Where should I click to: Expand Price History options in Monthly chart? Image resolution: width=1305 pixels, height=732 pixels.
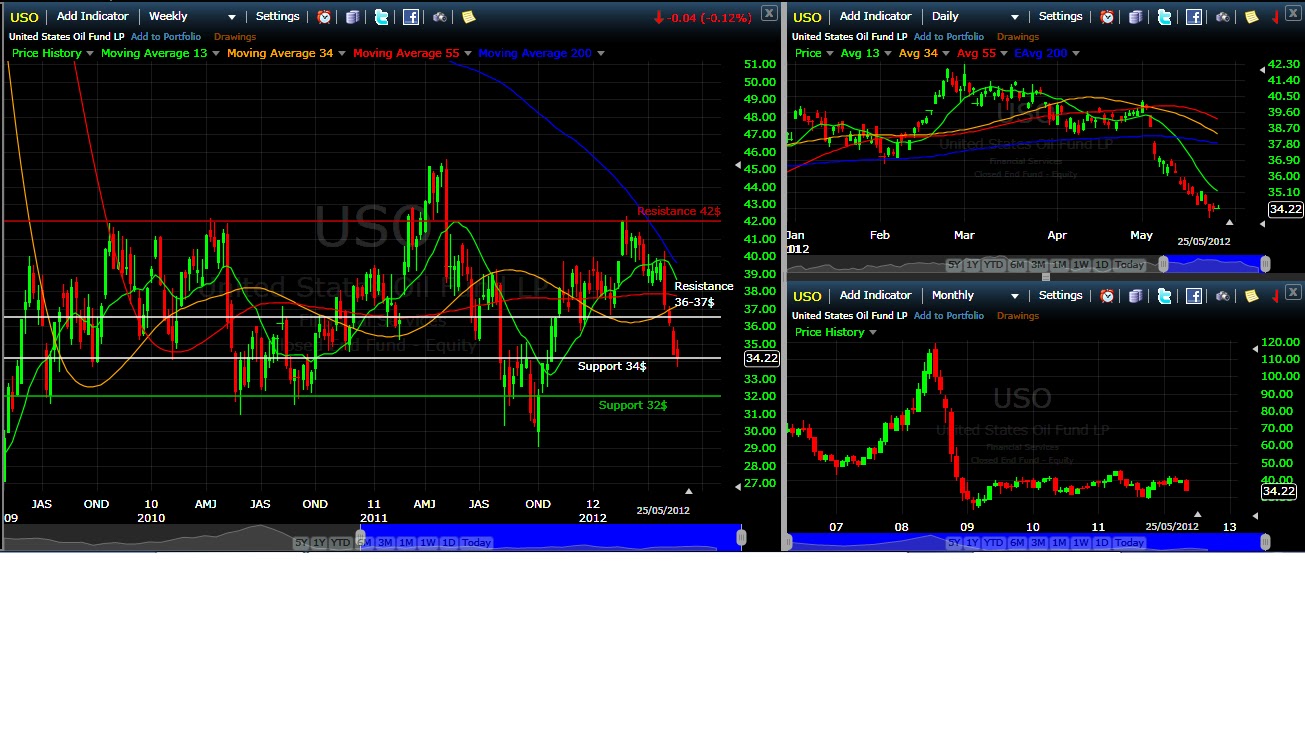[873, 332]
